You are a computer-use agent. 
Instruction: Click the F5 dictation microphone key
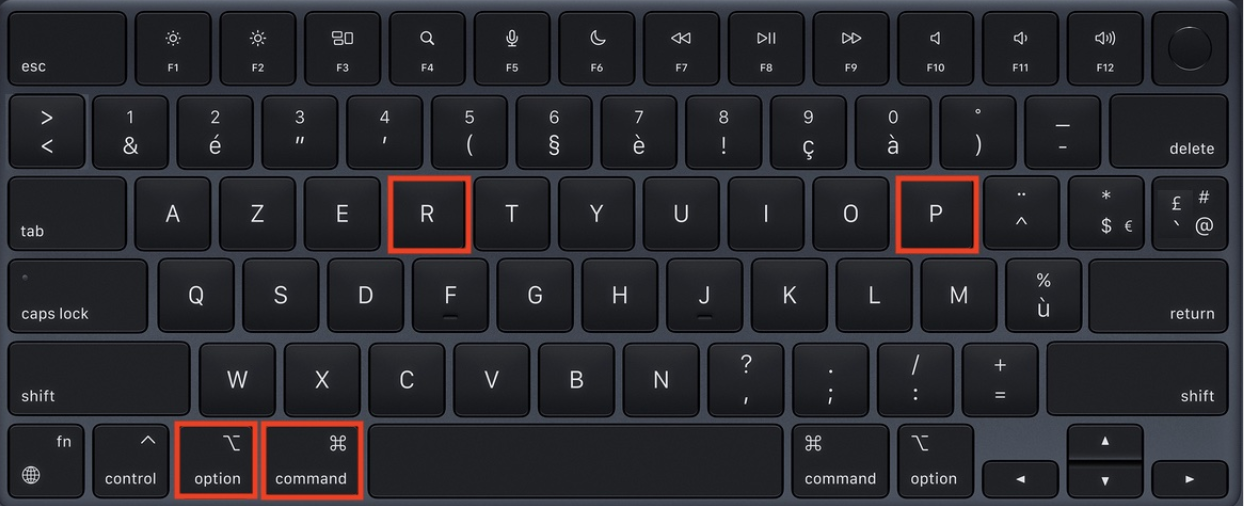[x=512, y=49]
